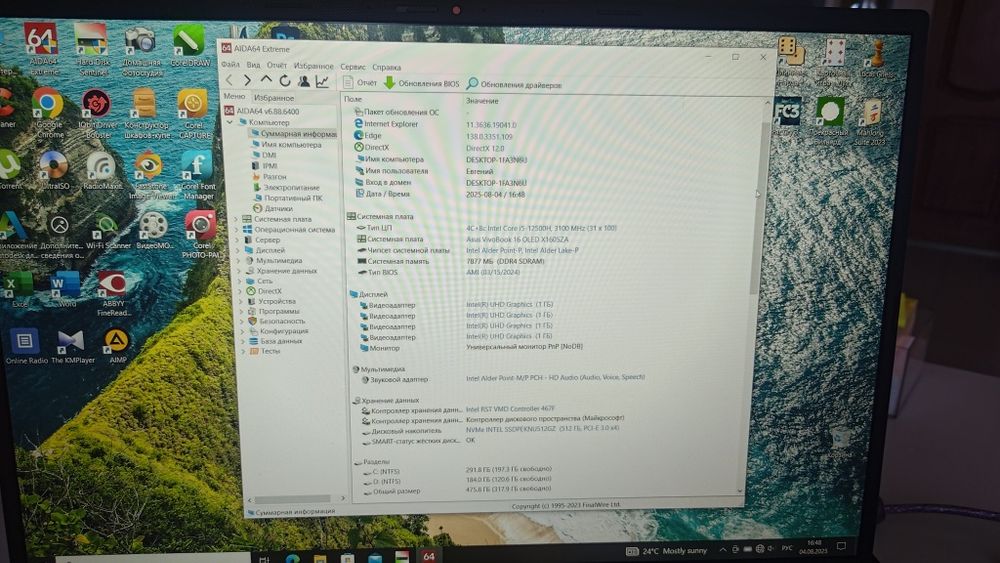Go forward with the AIDA64 toolbar arrow
The height and width of the screenshot is (563, 1000).
[x=247, y=80]
